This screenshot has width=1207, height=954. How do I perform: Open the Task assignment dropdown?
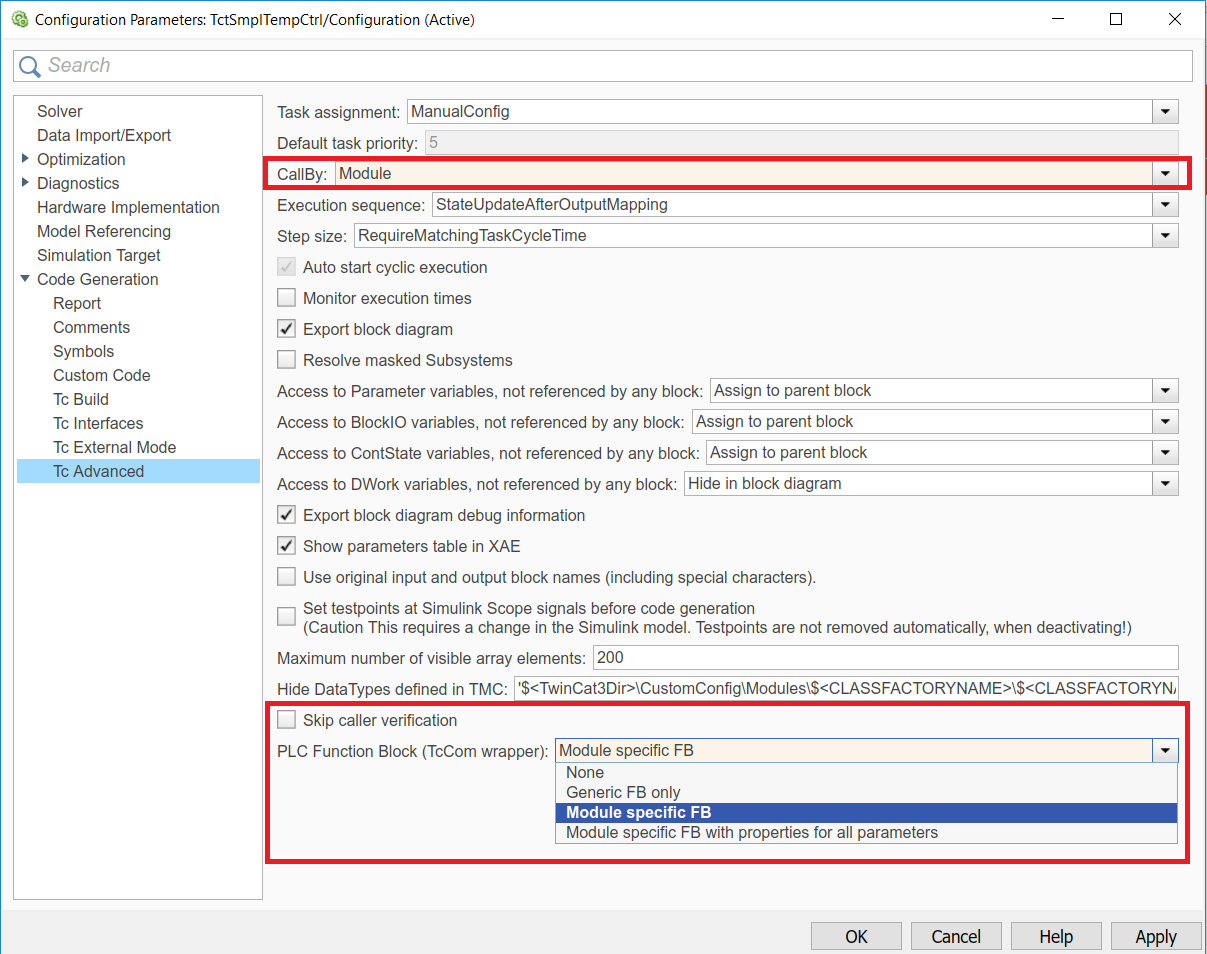point(1165,112)
